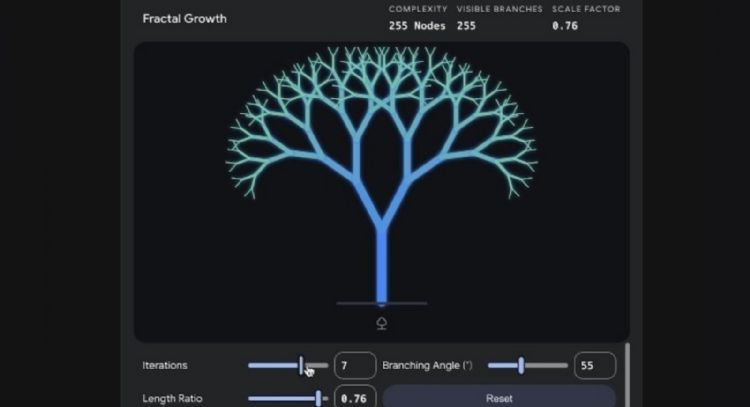
Task: Click the VISIBLE BRANCHES header label
Action: pos(500,9)
